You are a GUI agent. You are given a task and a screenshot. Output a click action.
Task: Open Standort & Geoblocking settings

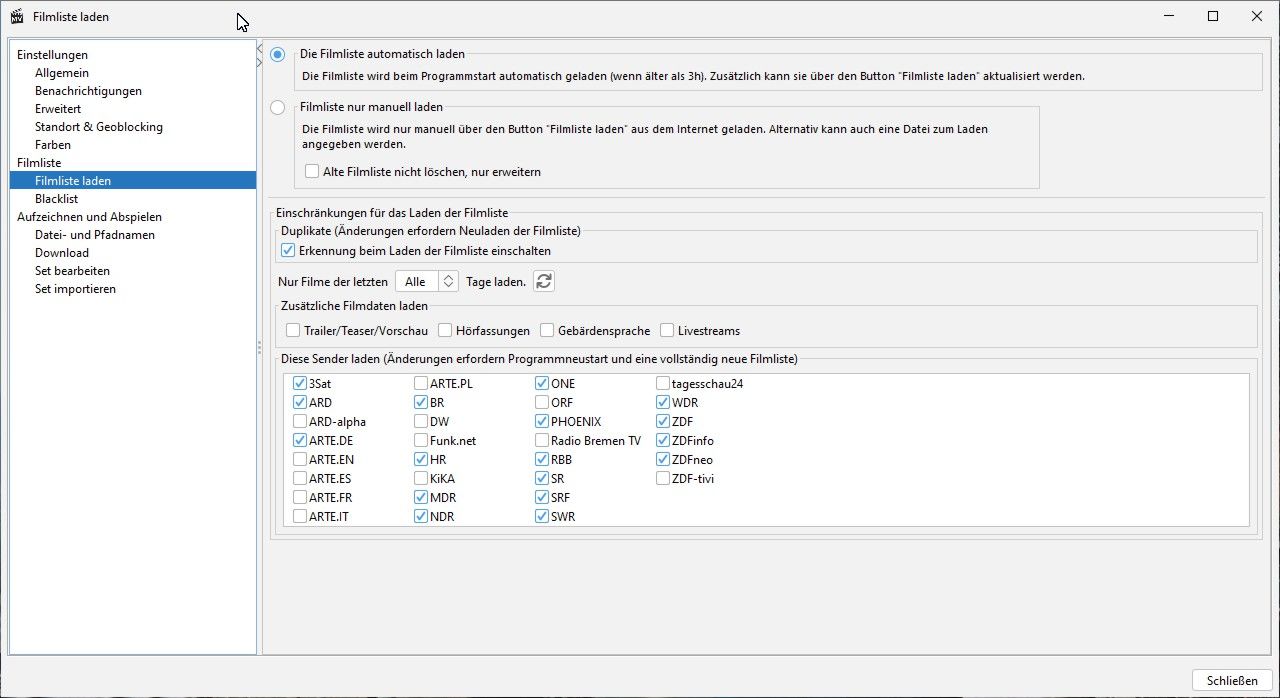[99, 127]
